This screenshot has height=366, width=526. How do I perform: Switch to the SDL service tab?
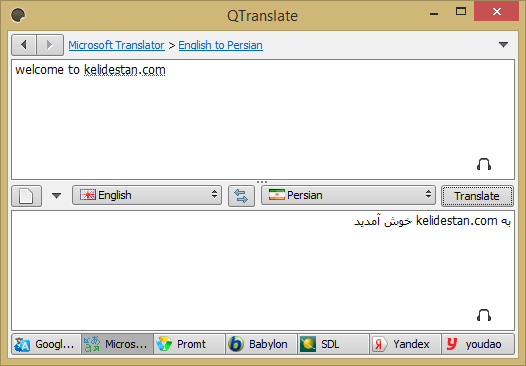[333, 344]
